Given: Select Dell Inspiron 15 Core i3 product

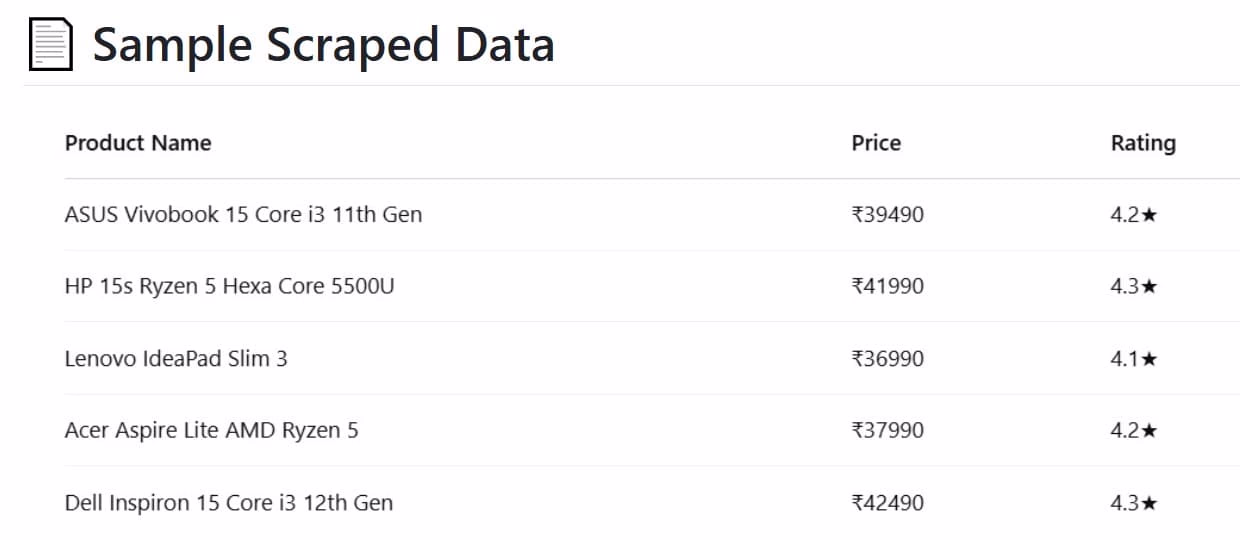Looking at the screenshot, I should 228,502.
